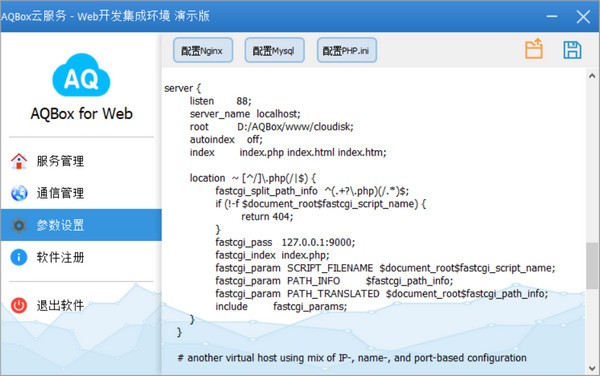600x376 pixels.
Task: Open 服务管理 in the sidebar
Action: pos(81,161)
